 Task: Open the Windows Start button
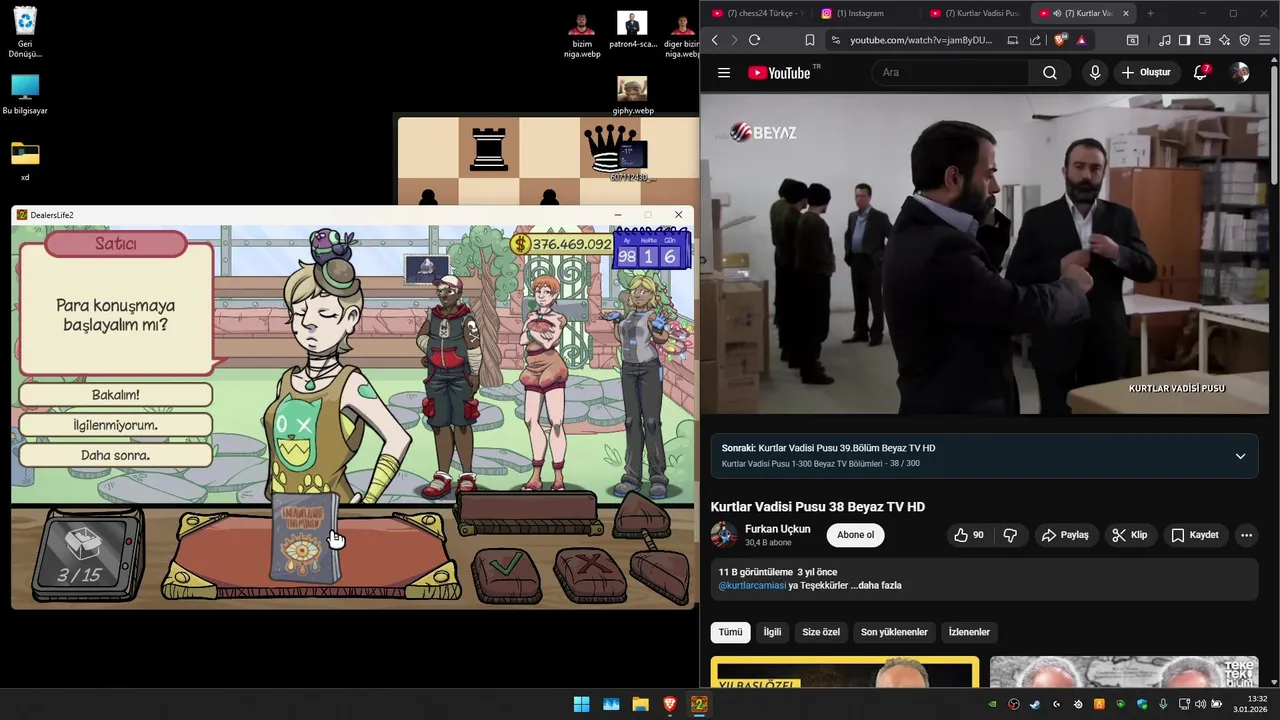[x=581, y=704]
